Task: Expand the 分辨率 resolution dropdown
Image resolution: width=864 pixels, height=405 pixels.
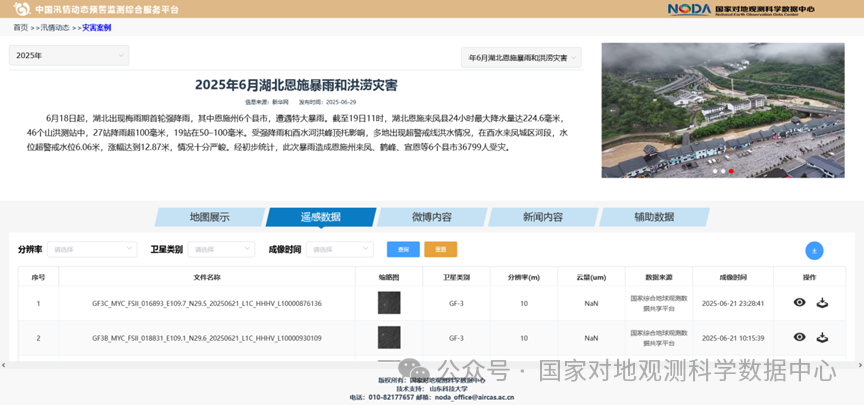Action: (x=93, y=249)
